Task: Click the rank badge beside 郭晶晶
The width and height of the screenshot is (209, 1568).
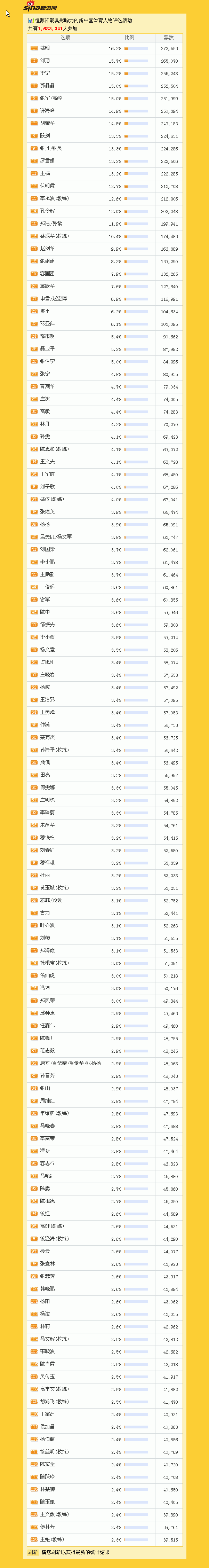Action: (34, 86)
